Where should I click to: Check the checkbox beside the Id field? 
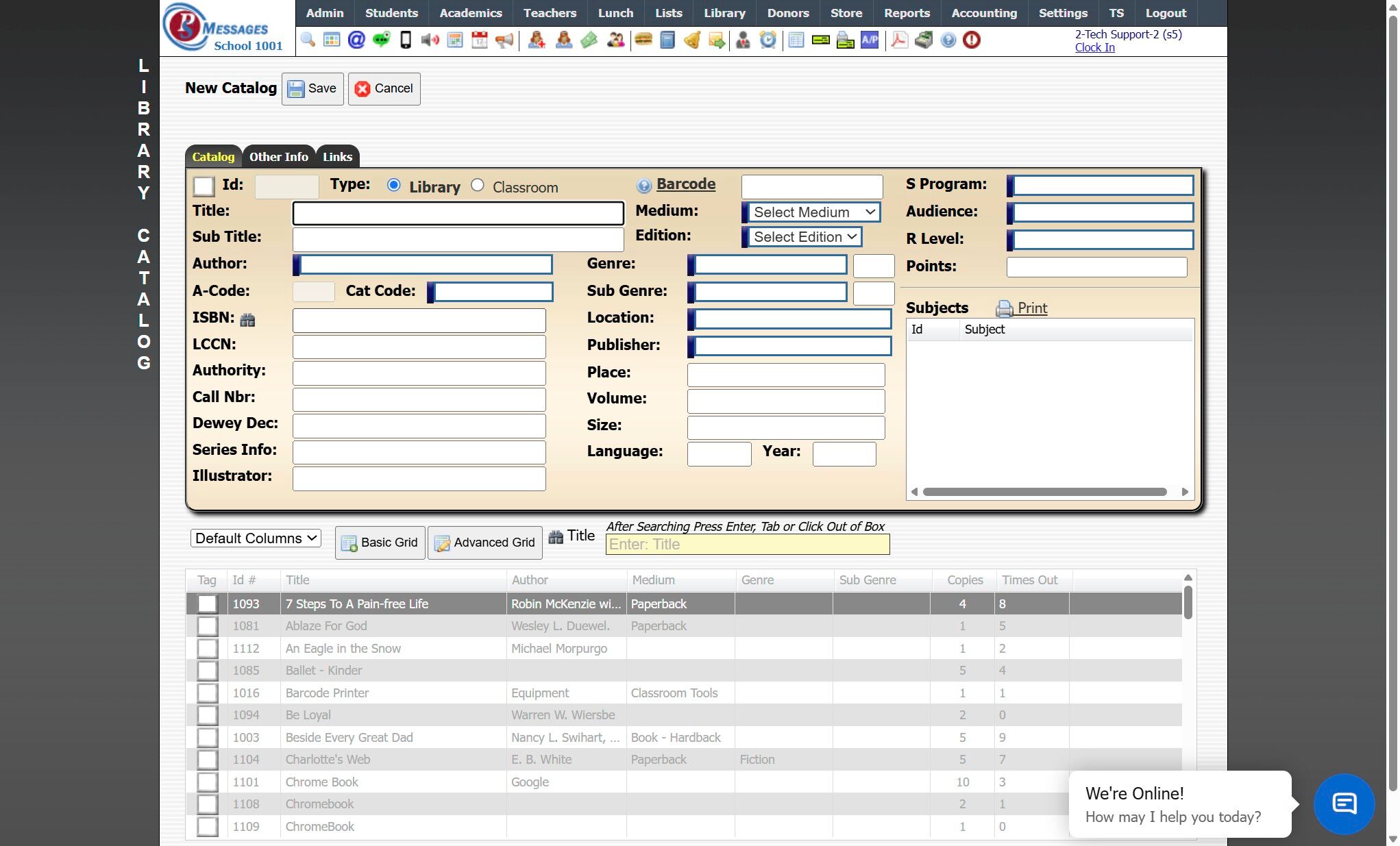(204, 186)
